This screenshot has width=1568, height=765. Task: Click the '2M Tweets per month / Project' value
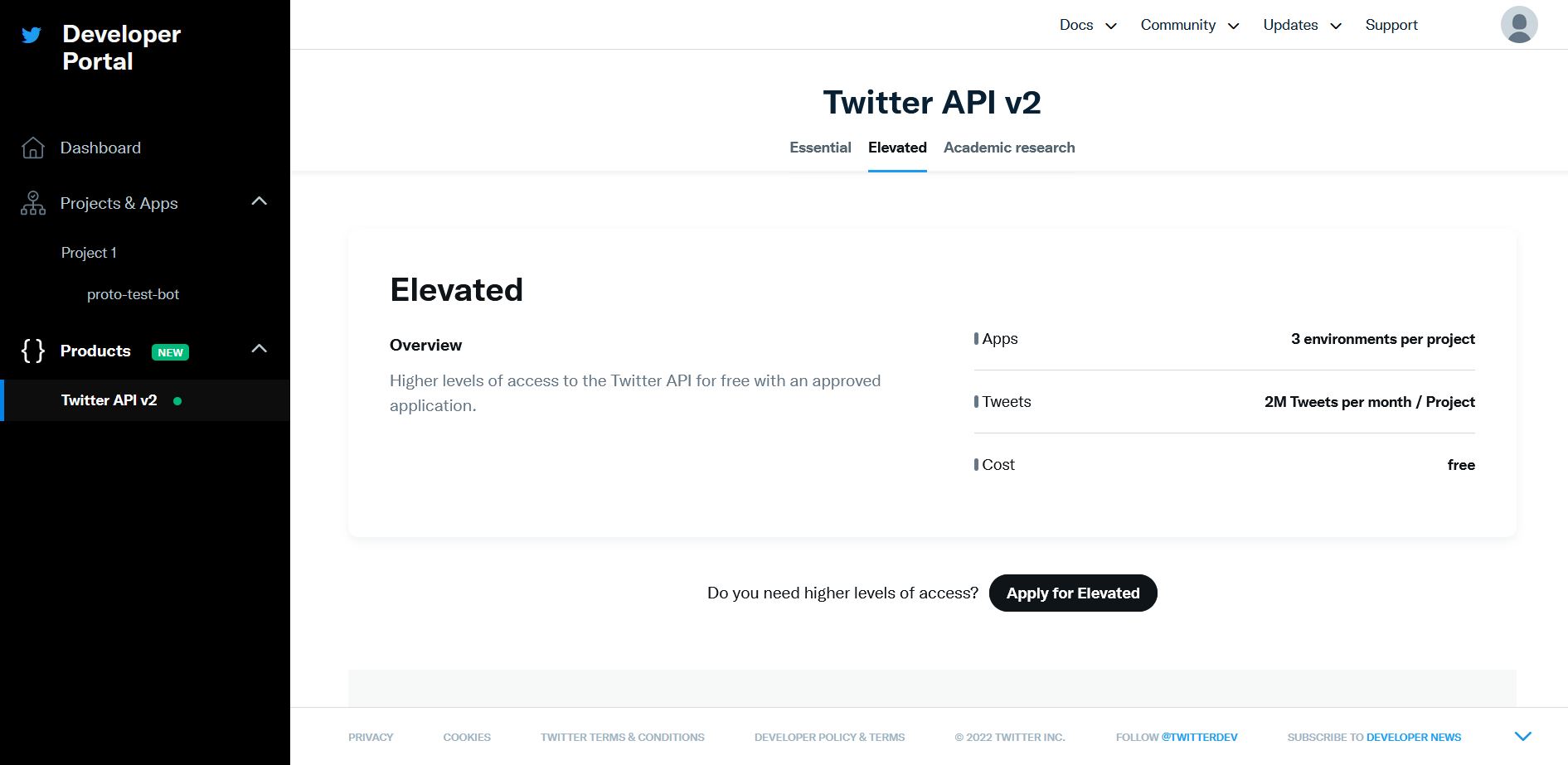pyautogui.click(x=1370, y=402)
